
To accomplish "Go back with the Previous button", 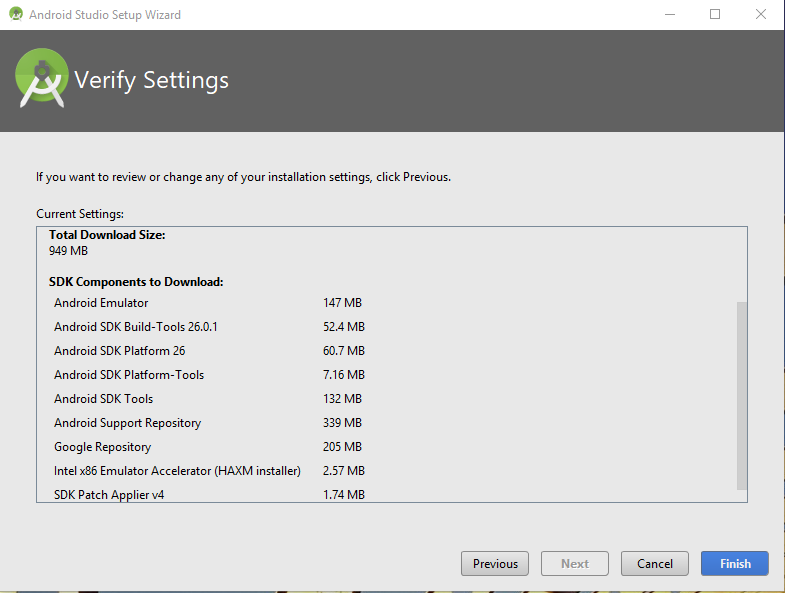I will (x=495, y=564).
